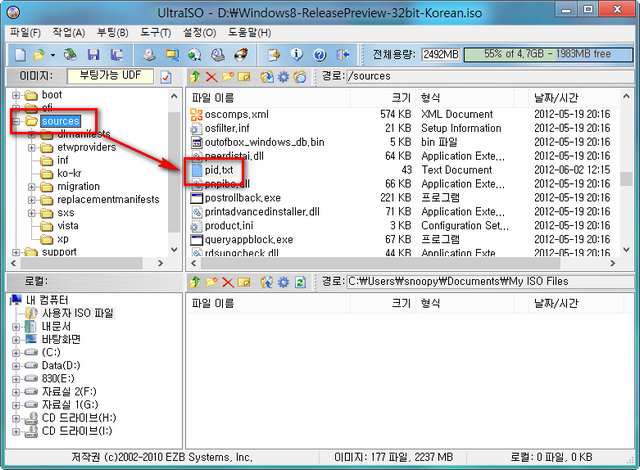Click the Make CD/DVD image icon
The width and height of the screenshot is (640, 470).
coord(149,55)
